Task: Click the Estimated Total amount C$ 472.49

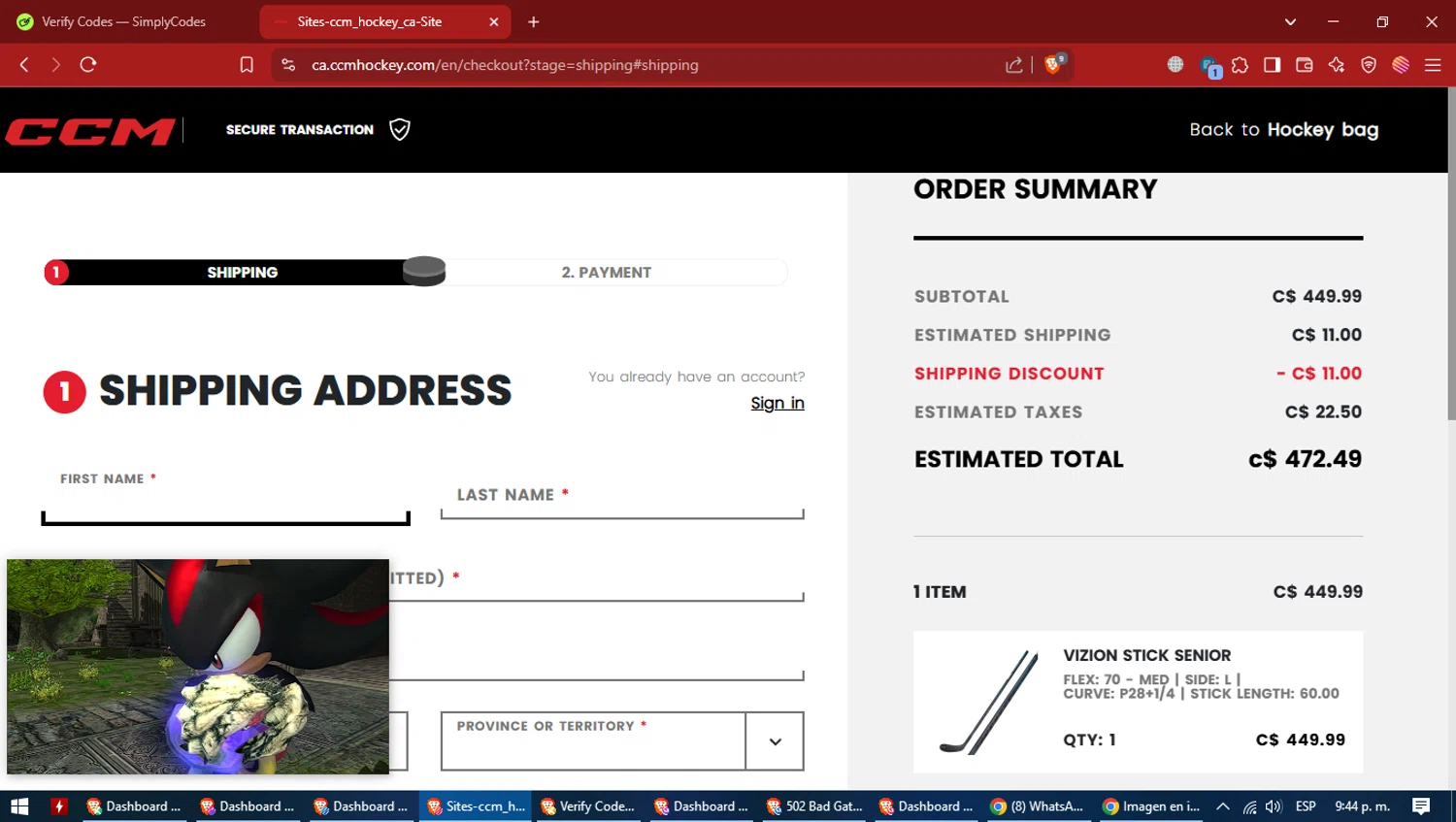Action: tap(1305, 459)
